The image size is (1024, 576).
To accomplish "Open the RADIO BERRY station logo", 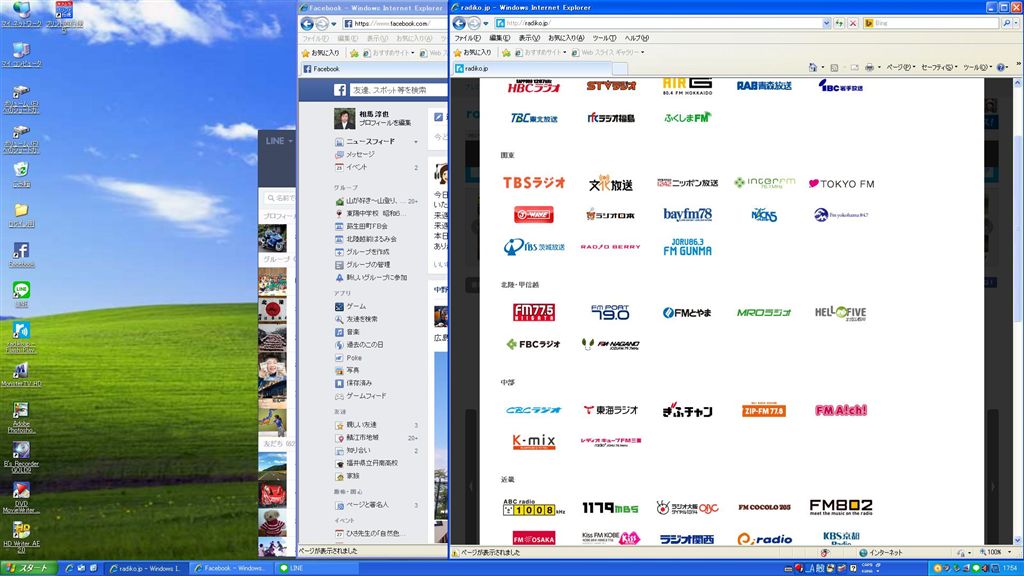I will tap(611, 247).
